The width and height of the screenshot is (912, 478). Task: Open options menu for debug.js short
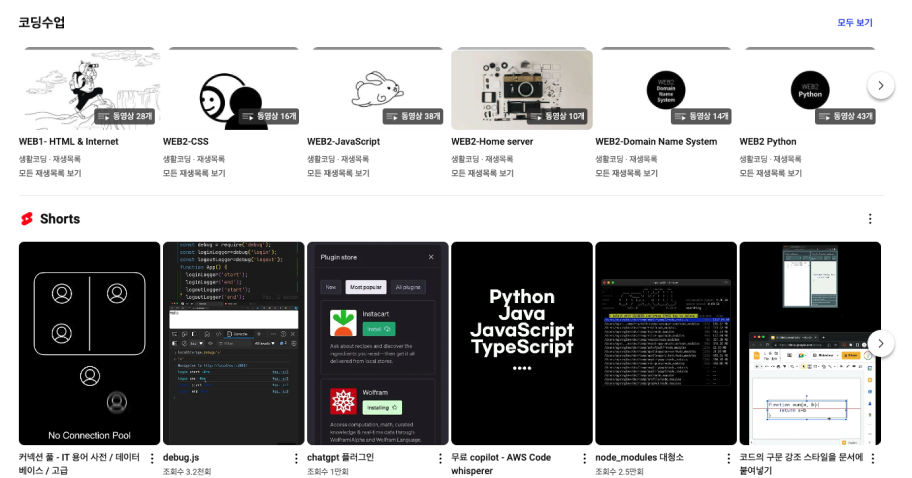coord(296,458)
